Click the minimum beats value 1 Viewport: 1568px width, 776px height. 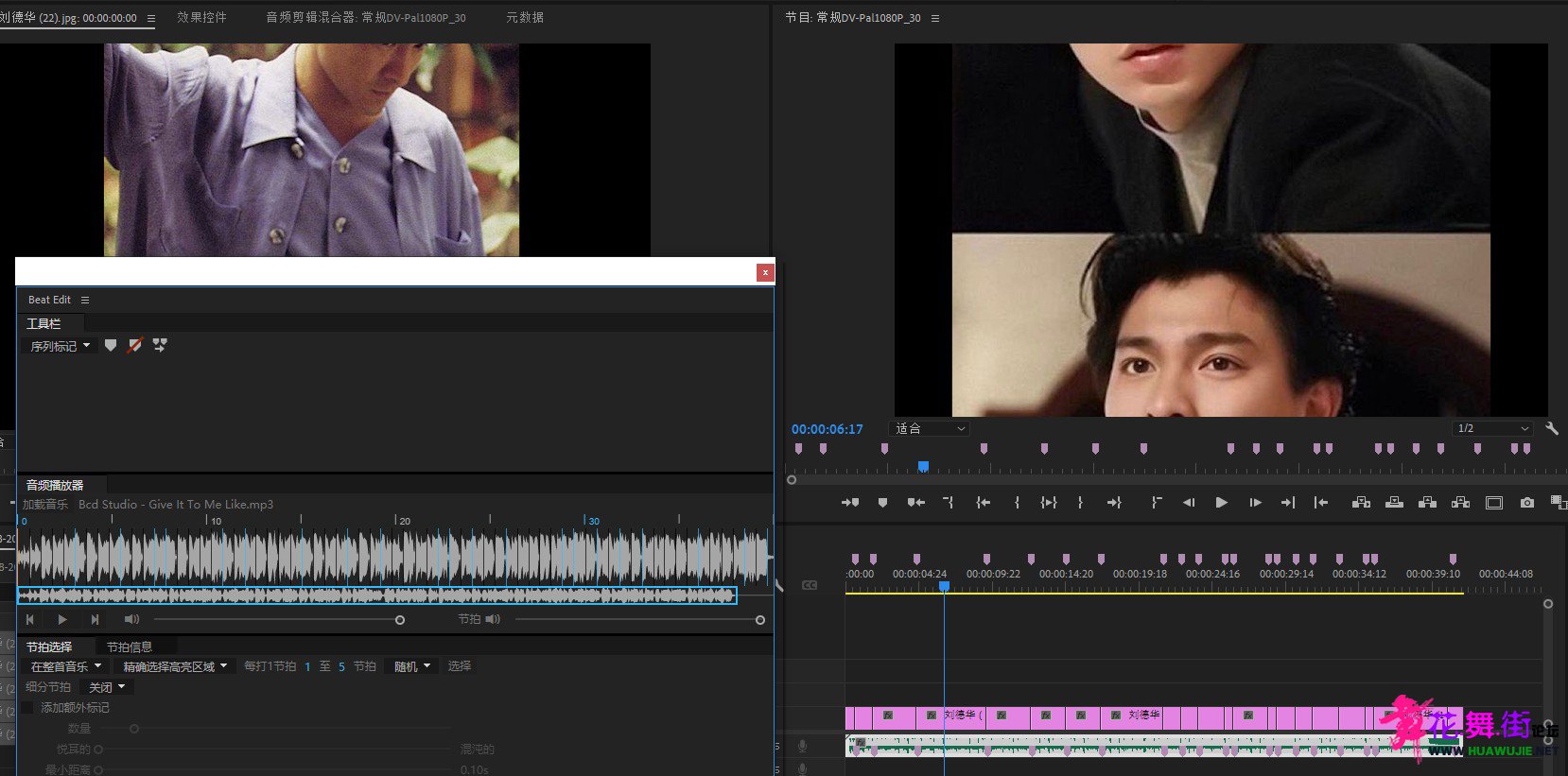307,666
